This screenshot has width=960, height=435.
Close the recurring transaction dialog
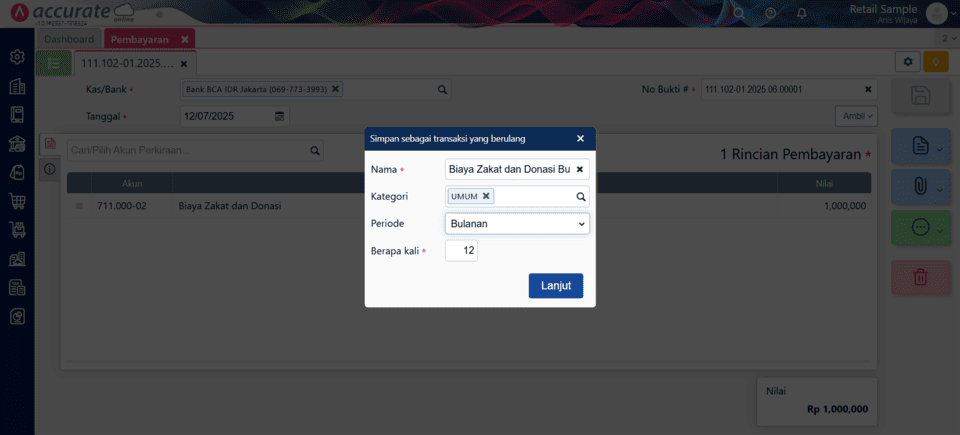tap(580, 138)
